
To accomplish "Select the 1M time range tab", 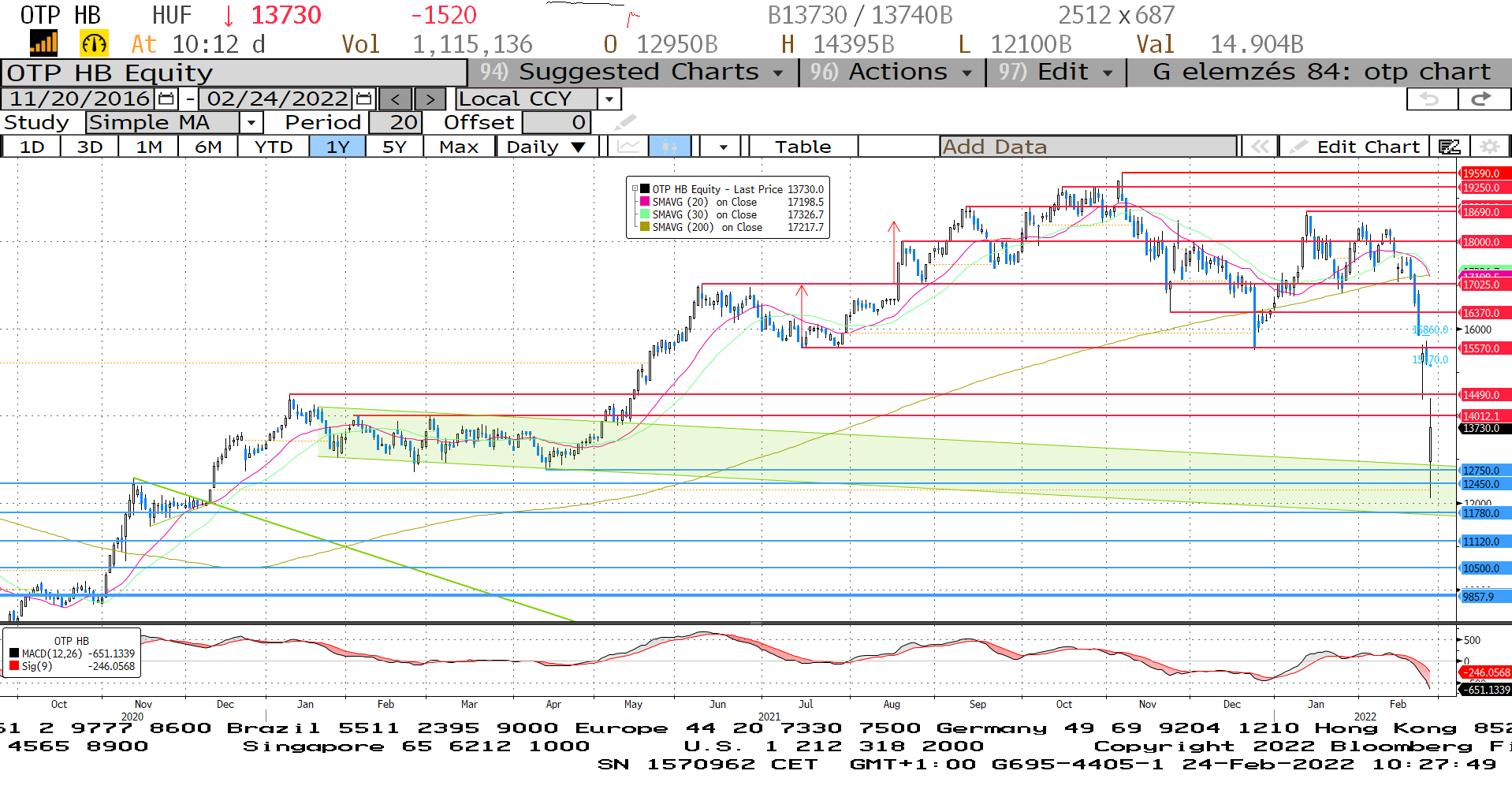I will [148, 147].
